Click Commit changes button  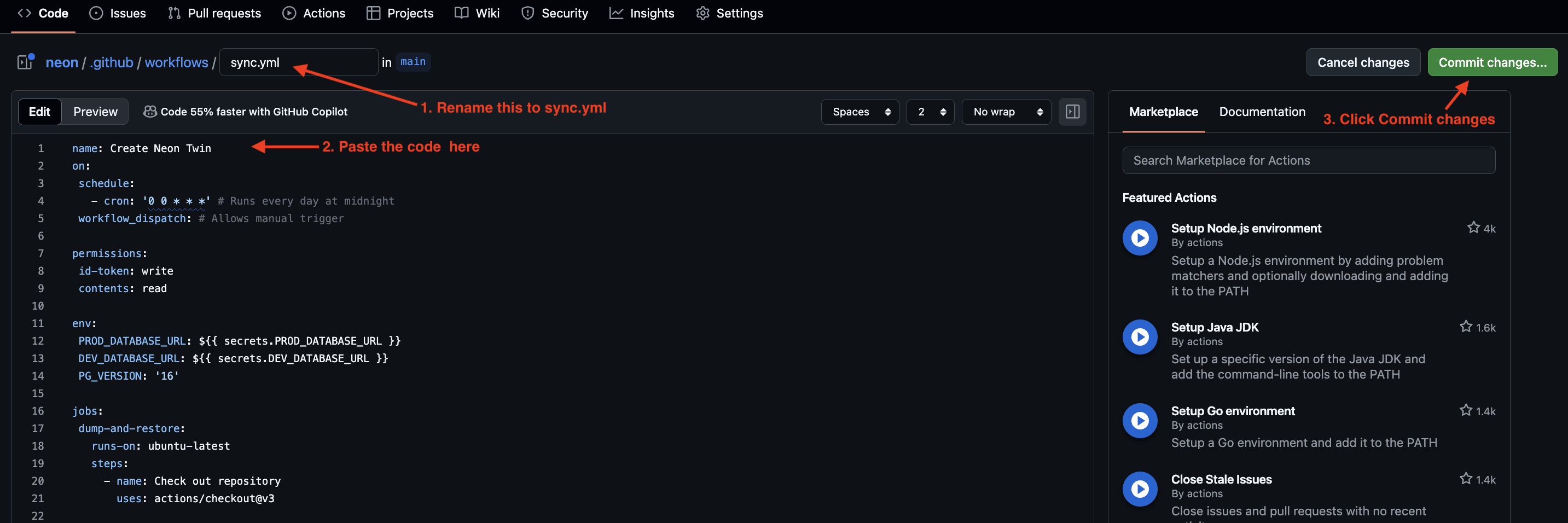1492,62
